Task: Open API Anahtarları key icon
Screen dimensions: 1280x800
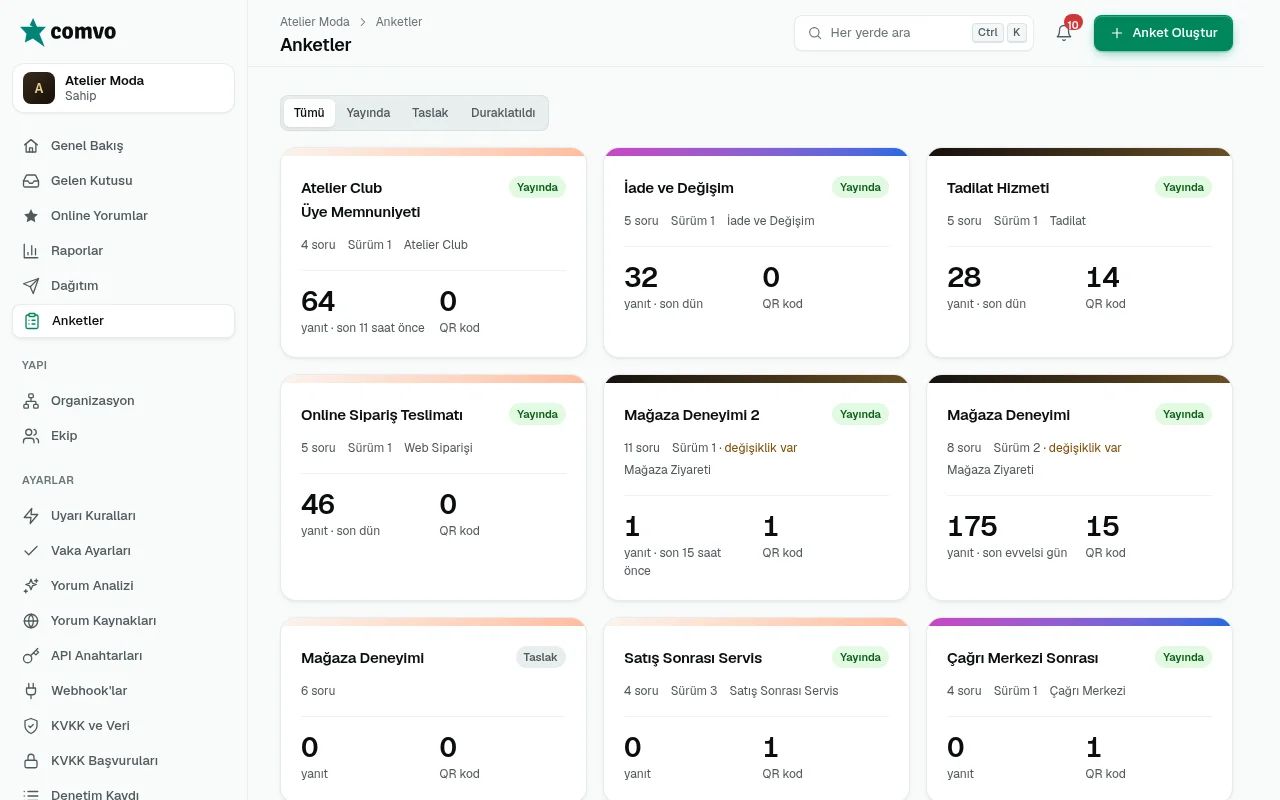Action: tap(31, 656)
